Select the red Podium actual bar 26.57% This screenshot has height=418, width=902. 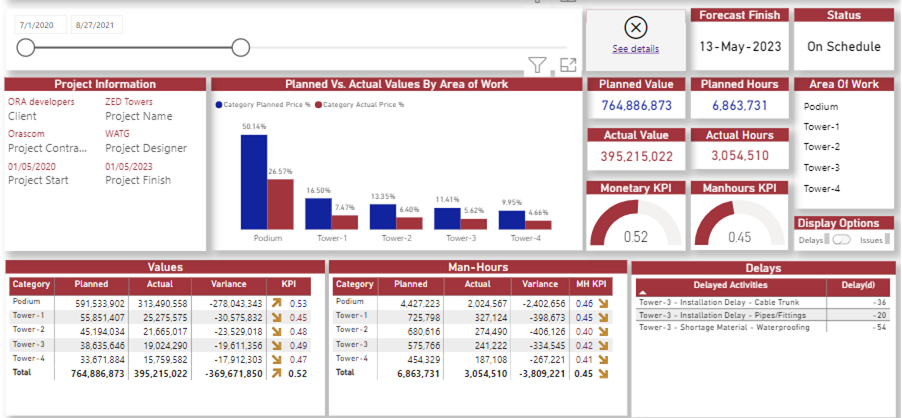tap(280, 204)
